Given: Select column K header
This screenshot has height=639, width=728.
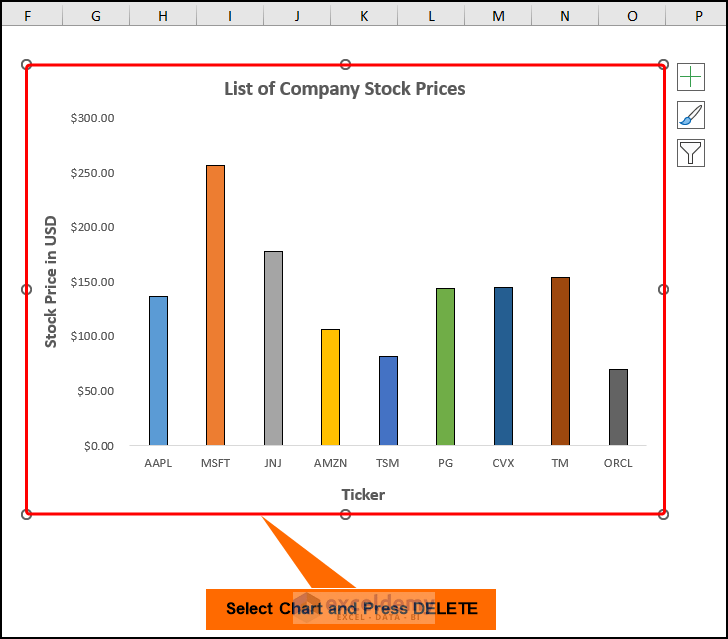Looking at the screenshot, I should (364, 16).
